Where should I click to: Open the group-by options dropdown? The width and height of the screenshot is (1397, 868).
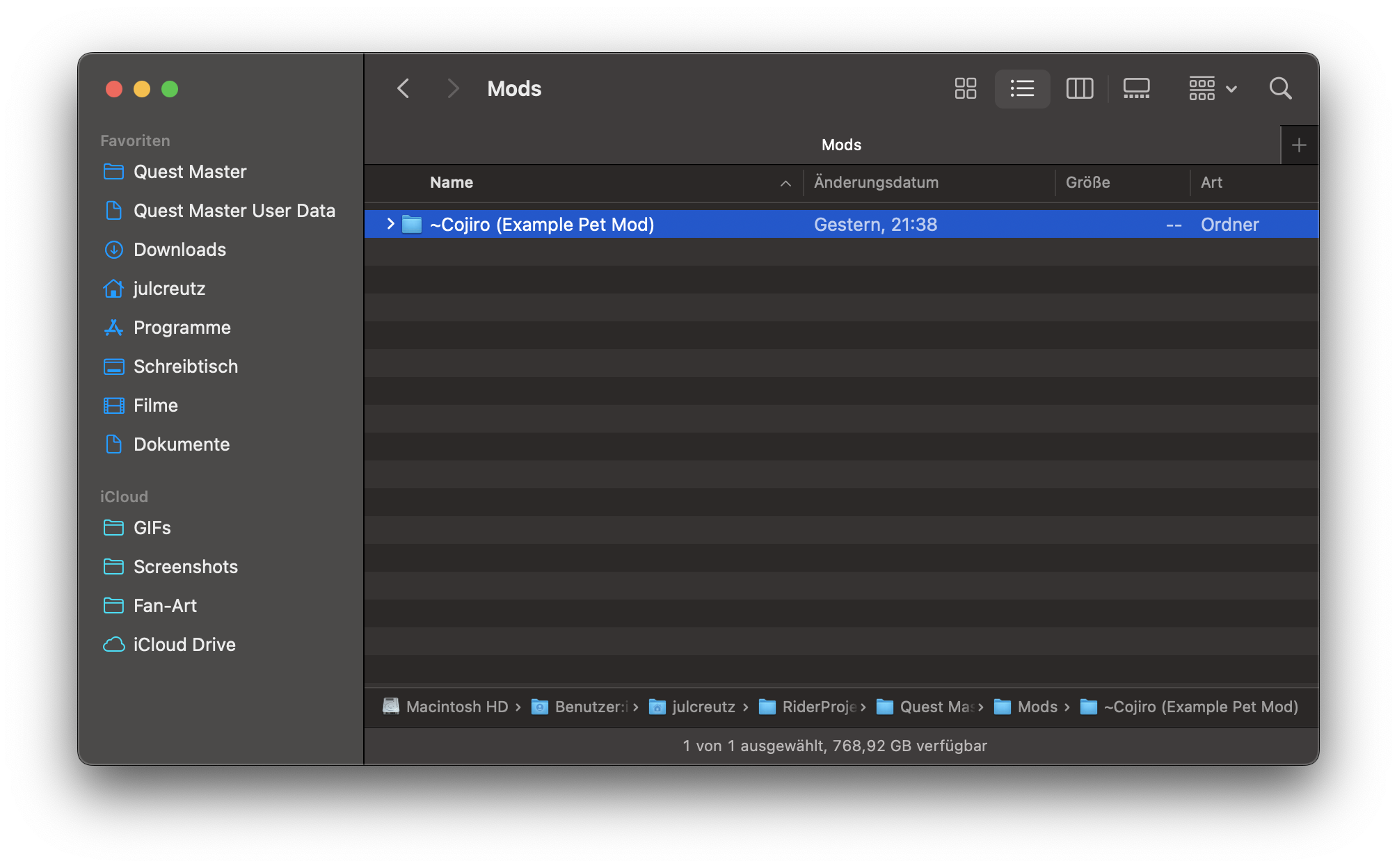1212,88
